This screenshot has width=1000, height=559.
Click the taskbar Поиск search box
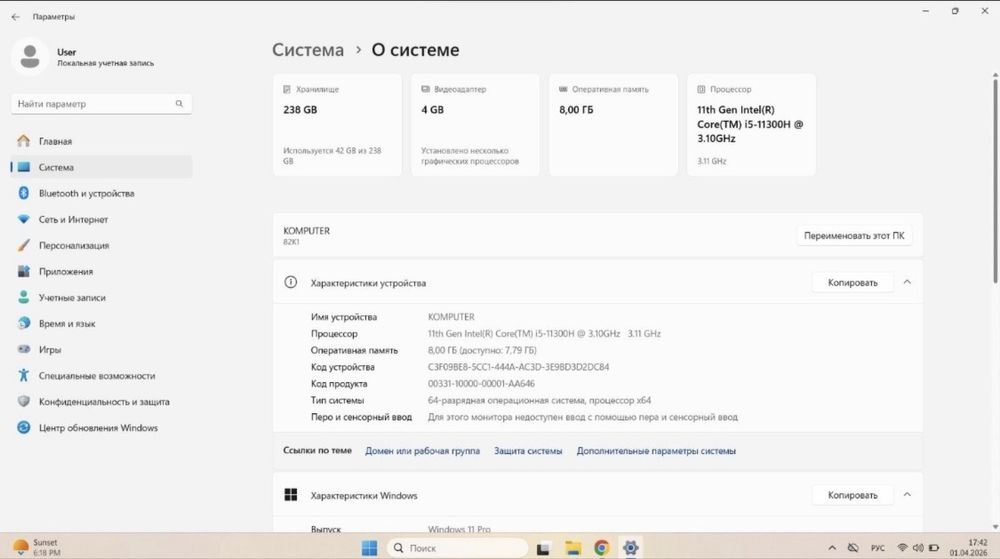tap(457, 548)
